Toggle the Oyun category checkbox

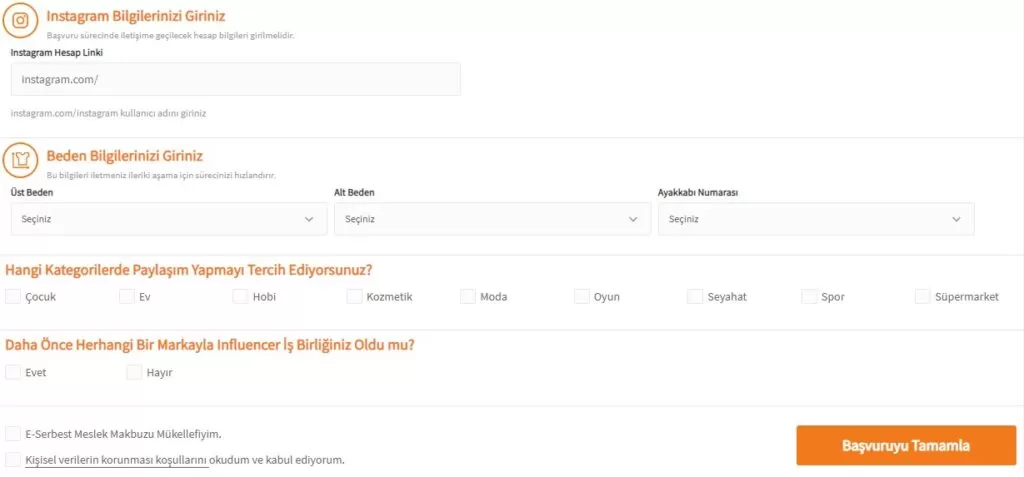click(583, 296)
